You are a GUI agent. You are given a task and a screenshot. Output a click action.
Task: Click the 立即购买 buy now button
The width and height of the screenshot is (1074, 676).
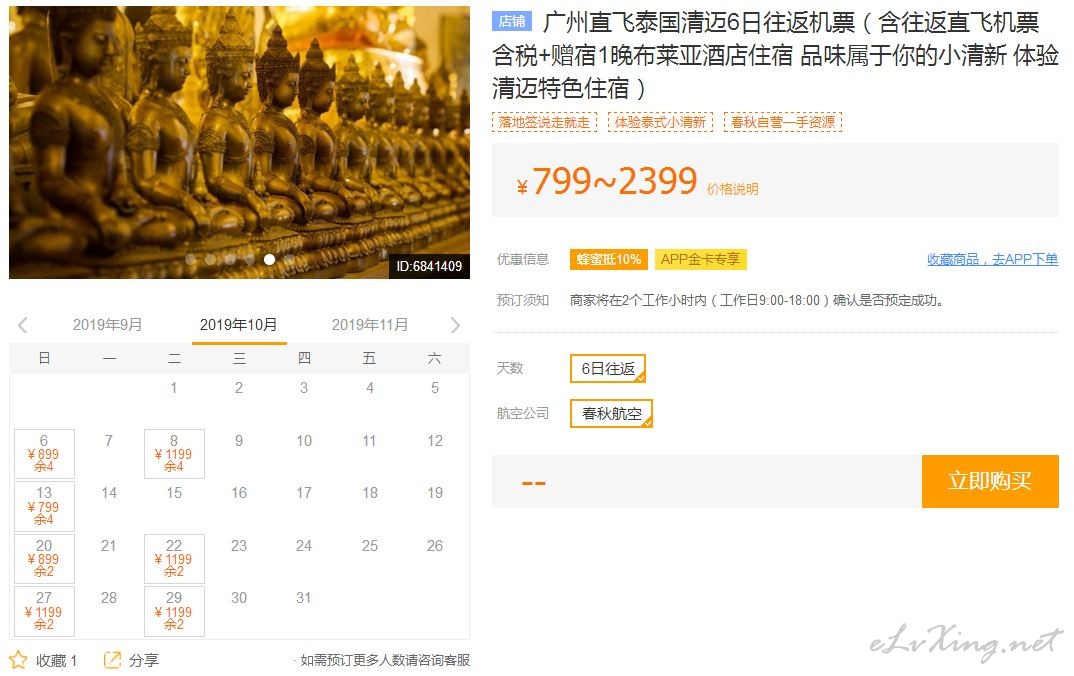click(x=990, y=481)
